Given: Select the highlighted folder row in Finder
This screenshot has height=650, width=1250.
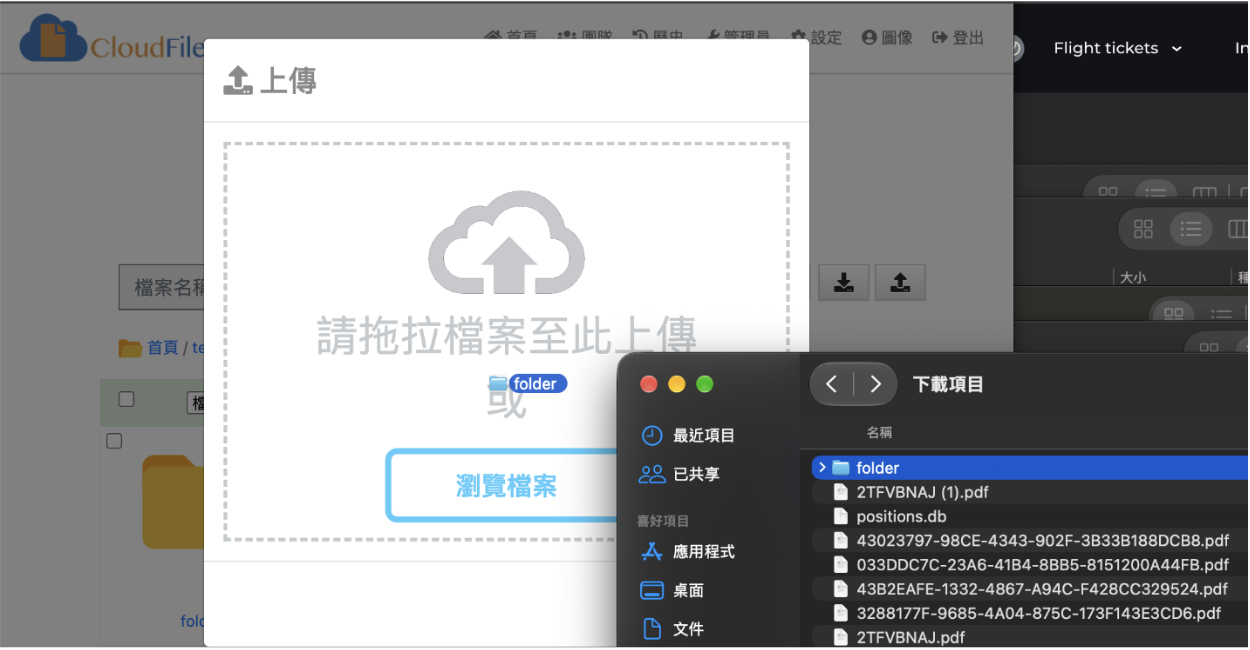Looking at the screenshot, I should 1030,467.
